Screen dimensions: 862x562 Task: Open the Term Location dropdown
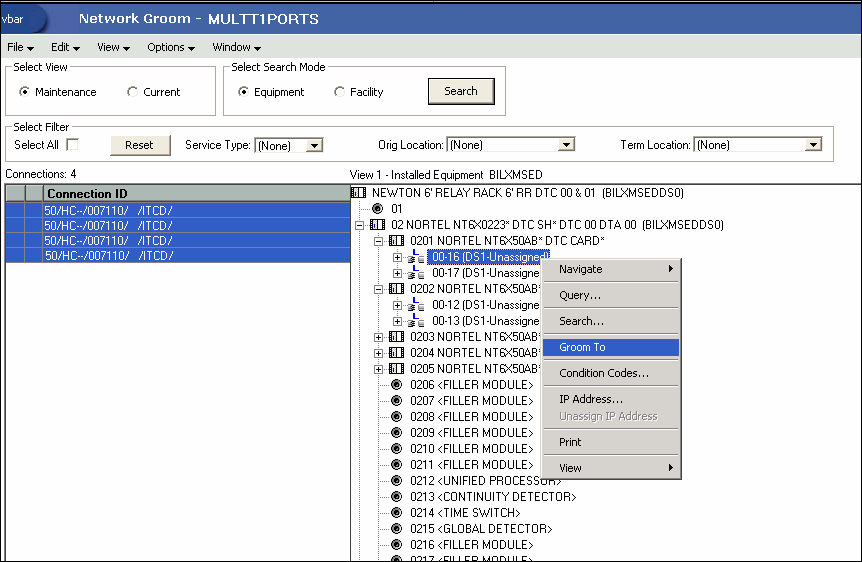[813, 145]
